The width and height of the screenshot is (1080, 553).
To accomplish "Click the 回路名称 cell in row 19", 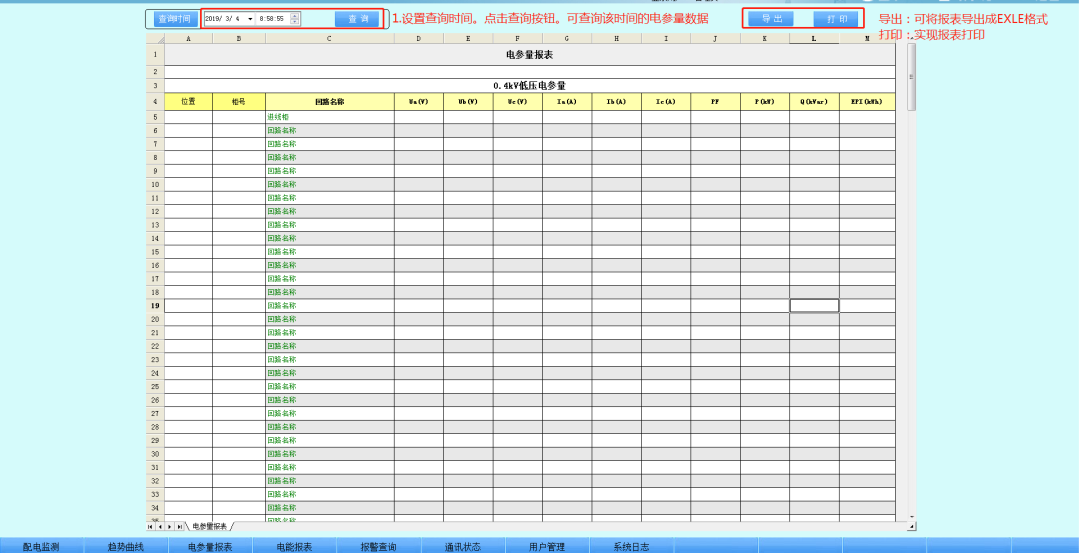I will point(329,306).
